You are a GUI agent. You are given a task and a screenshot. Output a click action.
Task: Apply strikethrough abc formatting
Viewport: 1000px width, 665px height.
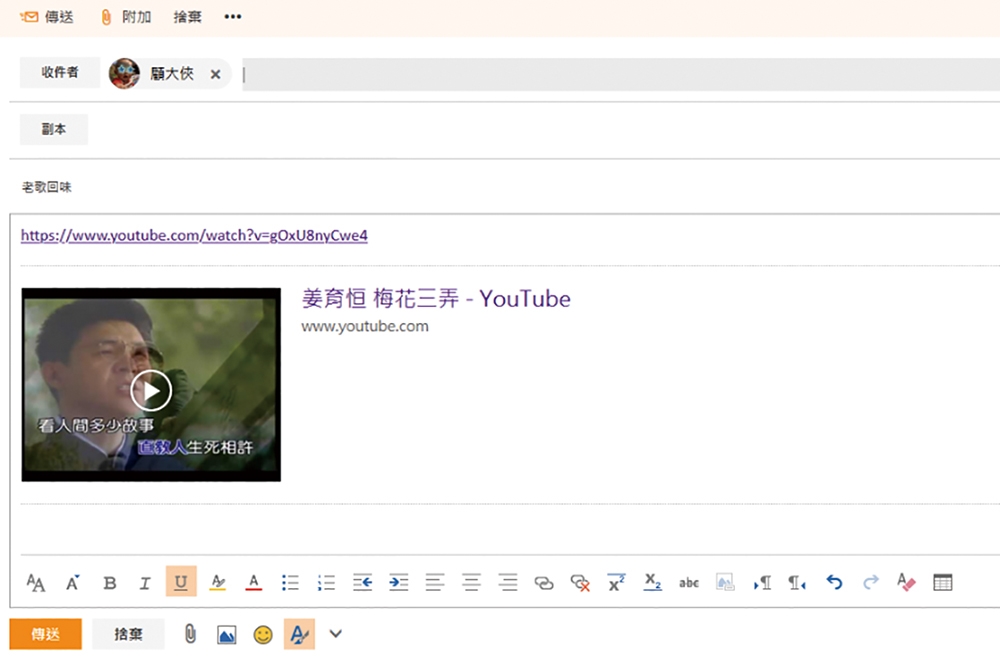(689, 583)
